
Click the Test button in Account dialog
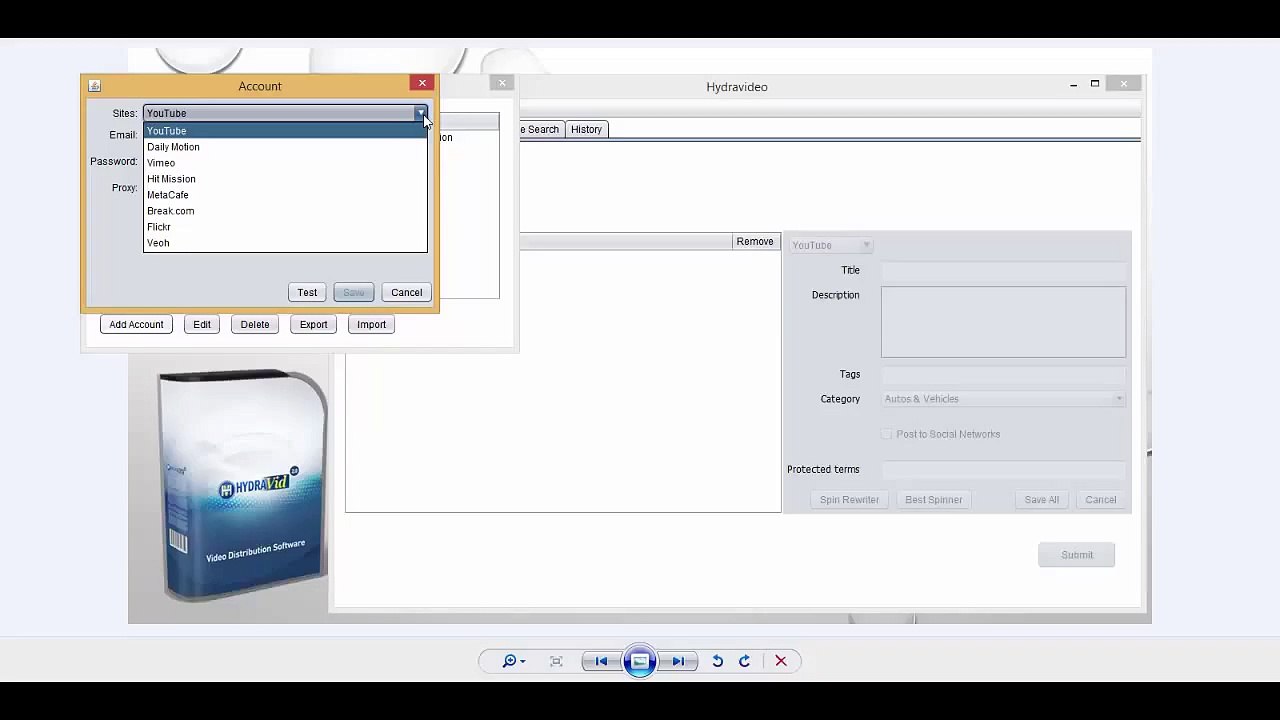[307, 292]
